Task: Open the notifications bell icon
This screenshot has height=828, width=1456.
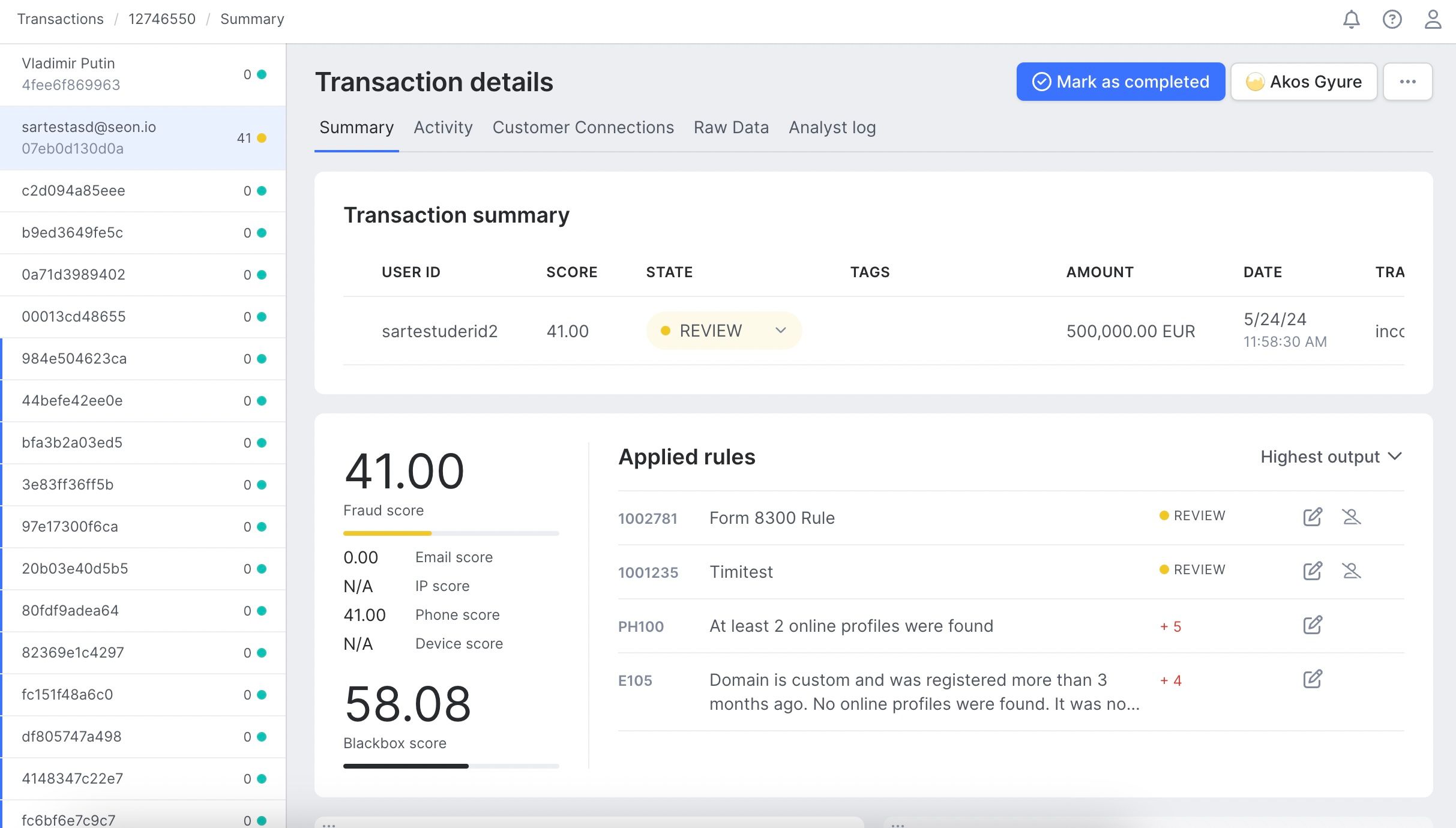Action: pyautogui.click(x=1351, y=19)
